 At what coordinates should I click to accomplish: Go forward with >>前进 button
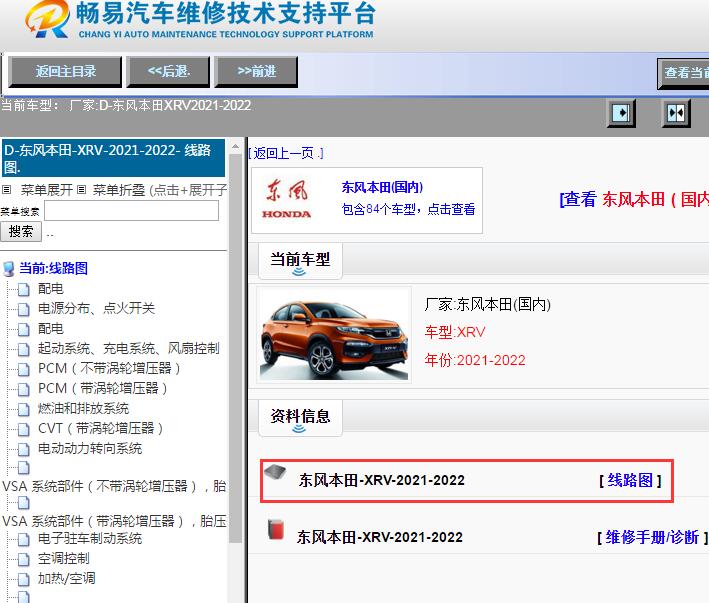click(256, 71)
